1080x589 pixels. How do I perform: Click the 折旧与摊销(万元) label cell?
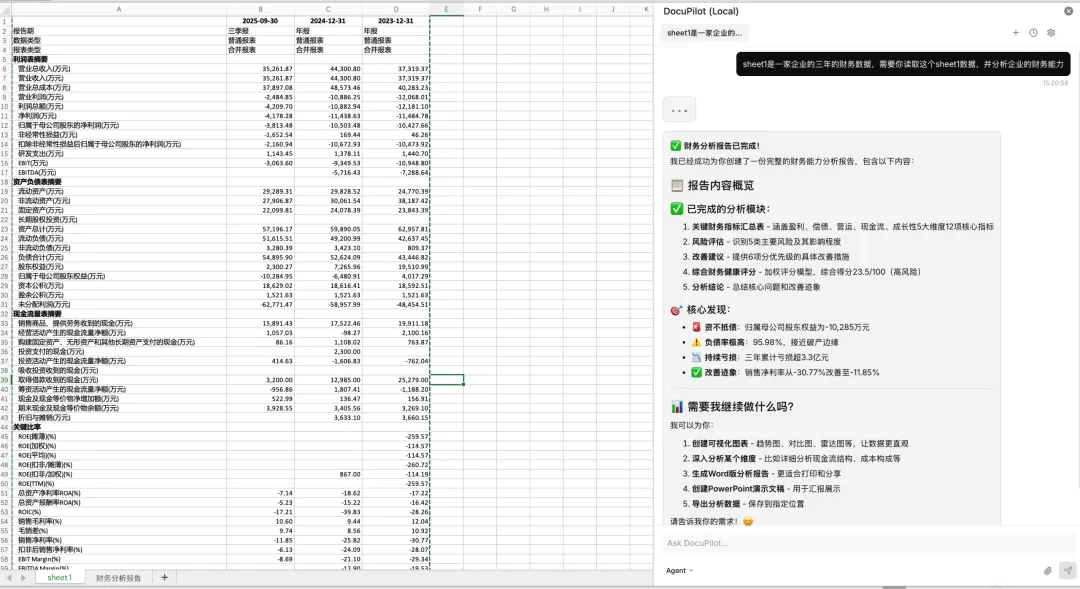click(118, 417)
